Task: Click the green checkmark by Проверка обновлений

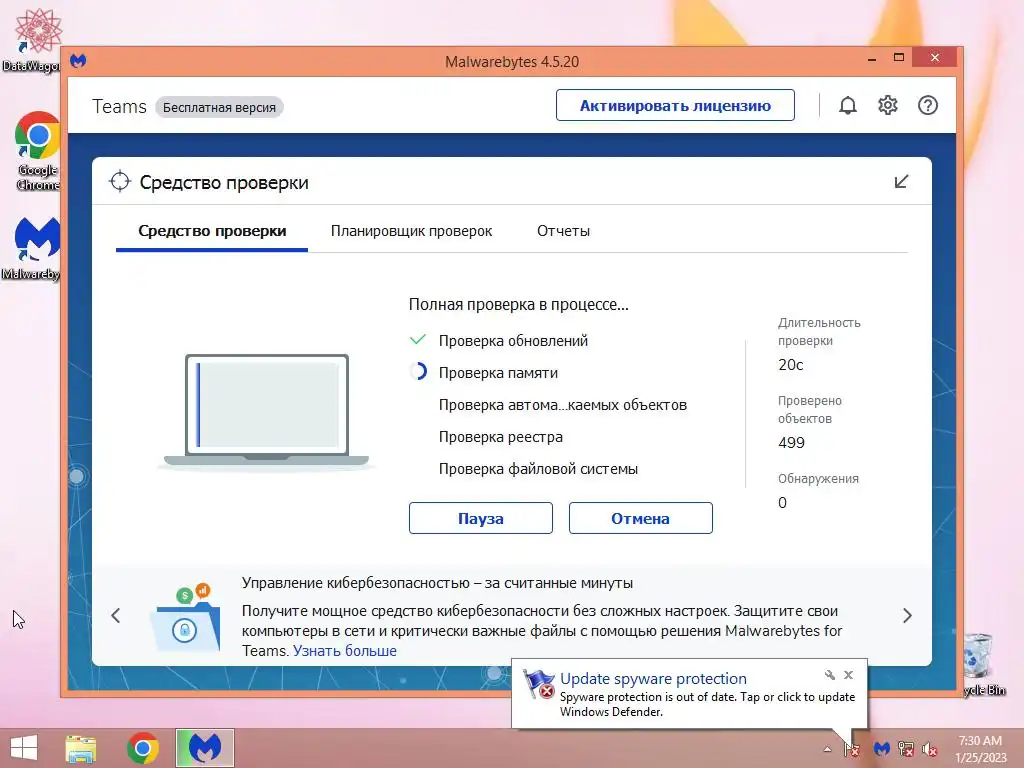Action: click(x=417, y=340)
